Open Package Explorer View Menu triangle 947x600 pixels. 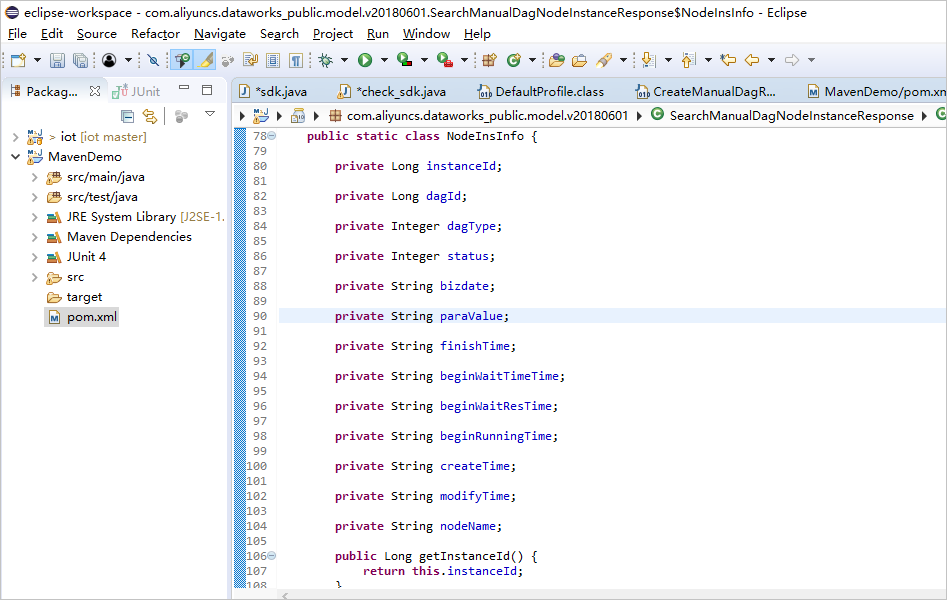point(210,114)
